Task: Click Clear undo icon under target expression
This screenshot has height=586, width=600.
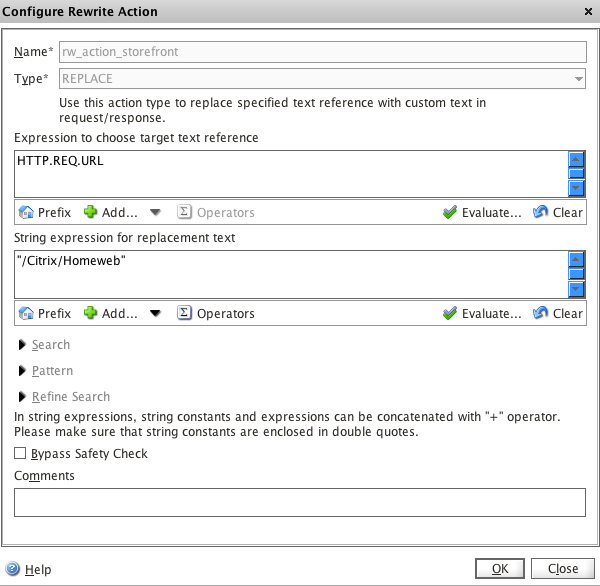Action: pos(540,212)
